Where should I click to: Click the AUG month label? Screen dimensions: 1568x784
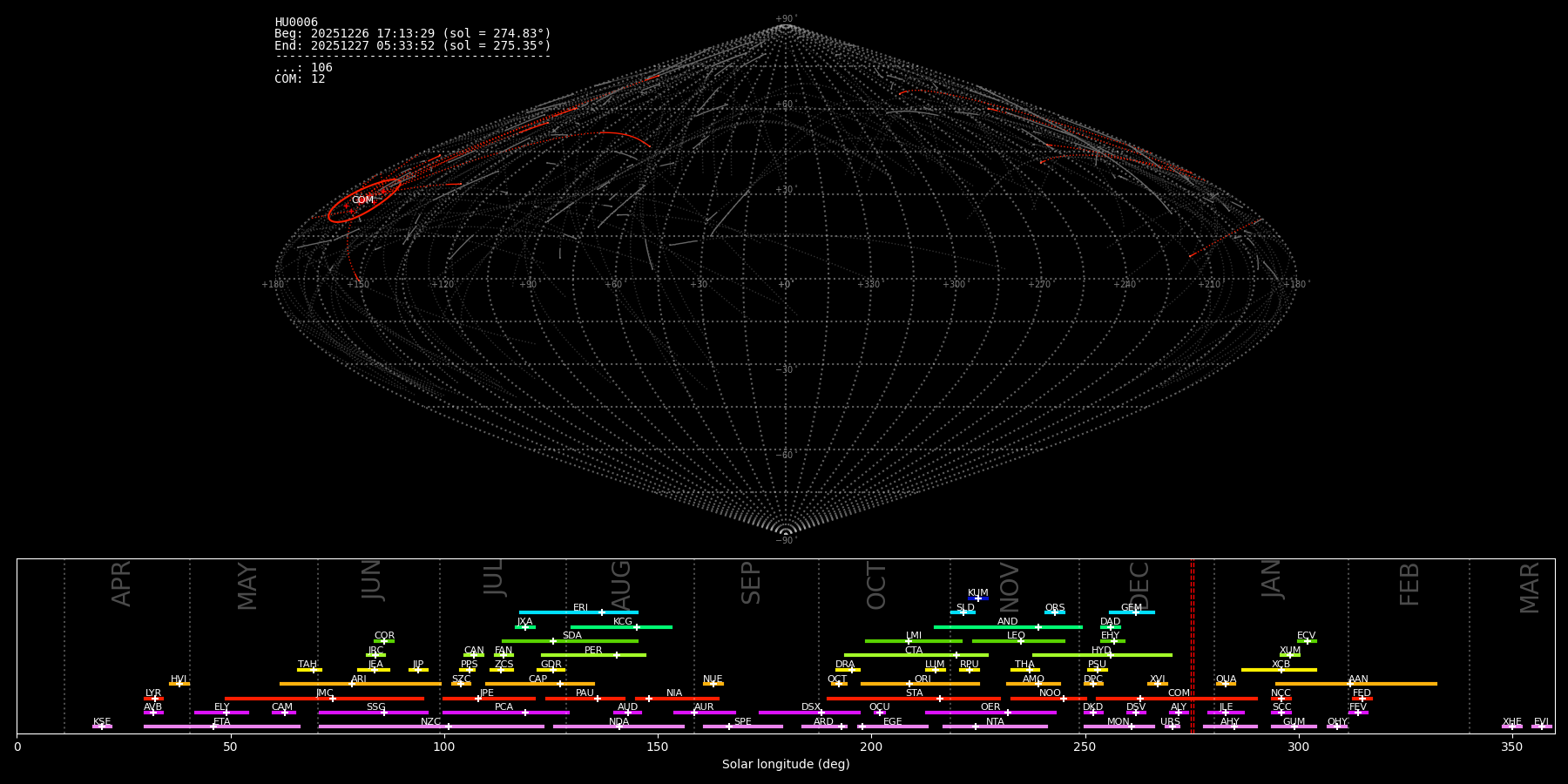point(620,585)
